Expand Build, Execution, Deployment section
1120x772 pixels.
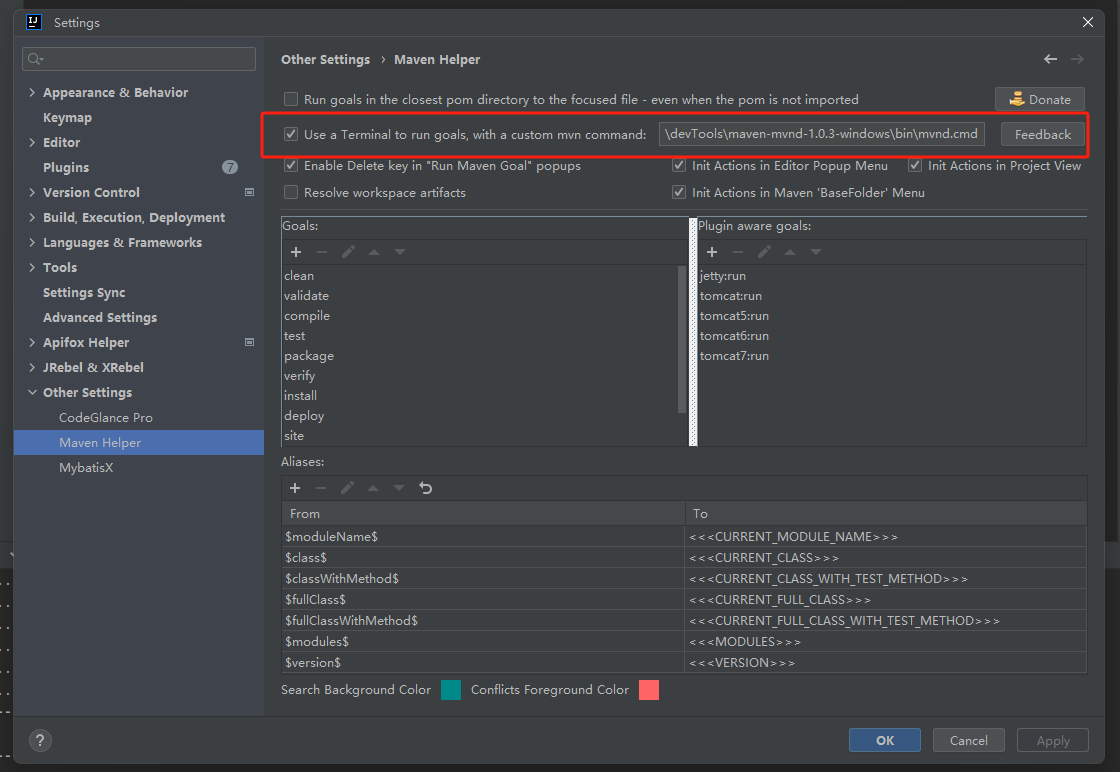point(32,217)
